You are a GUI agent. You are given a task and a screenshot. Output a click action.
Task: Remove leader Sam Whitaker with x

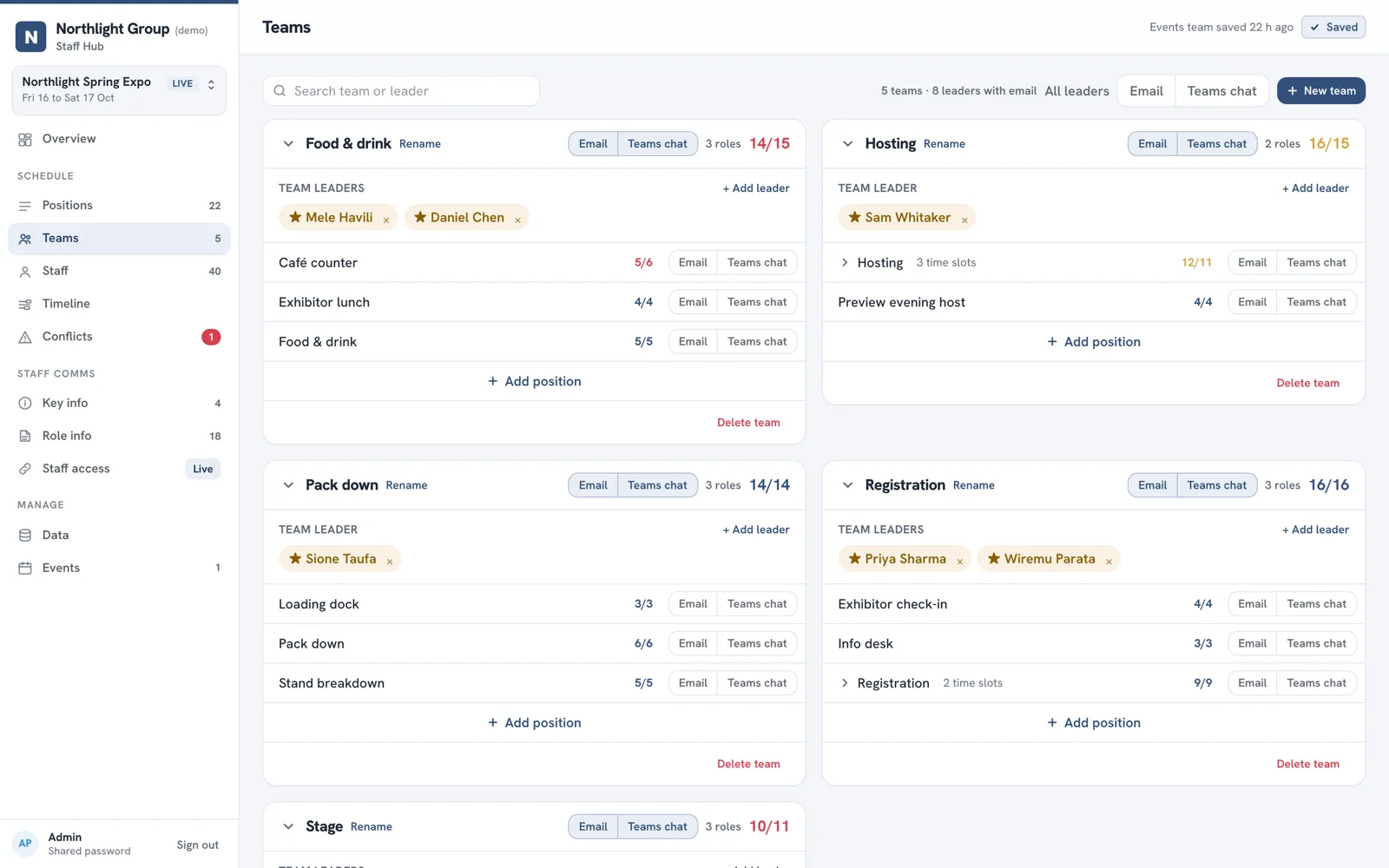pos(964,220)
